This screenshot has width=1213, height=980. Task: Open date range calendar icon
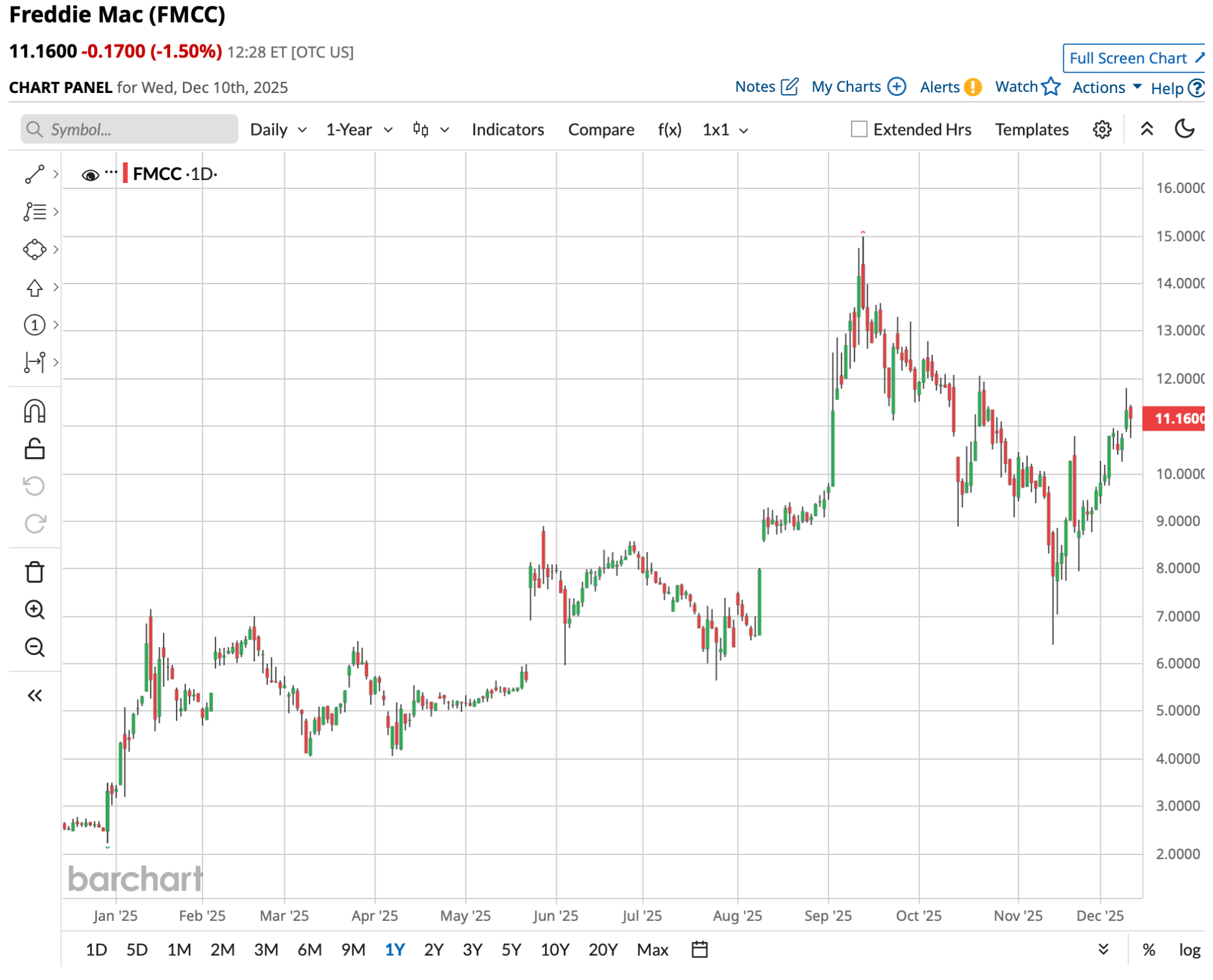699,950
